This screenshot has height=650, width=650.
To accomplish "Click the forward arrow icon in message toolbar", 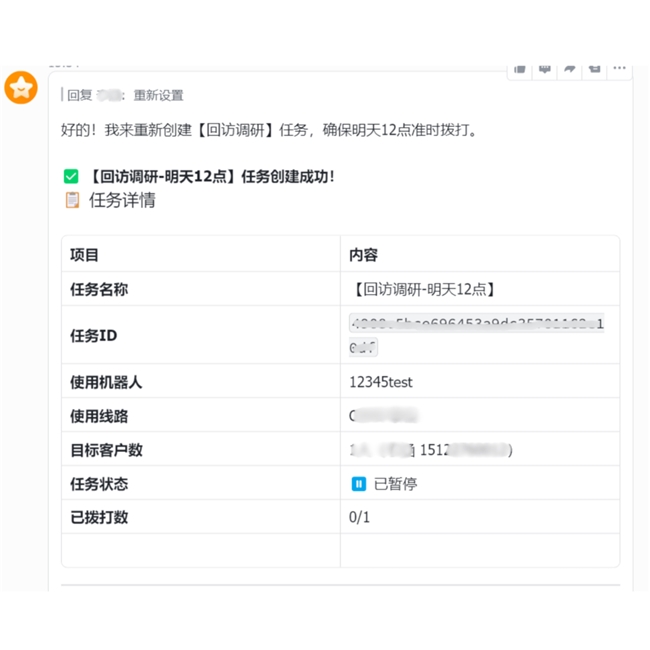I will (x=570, y=68).
